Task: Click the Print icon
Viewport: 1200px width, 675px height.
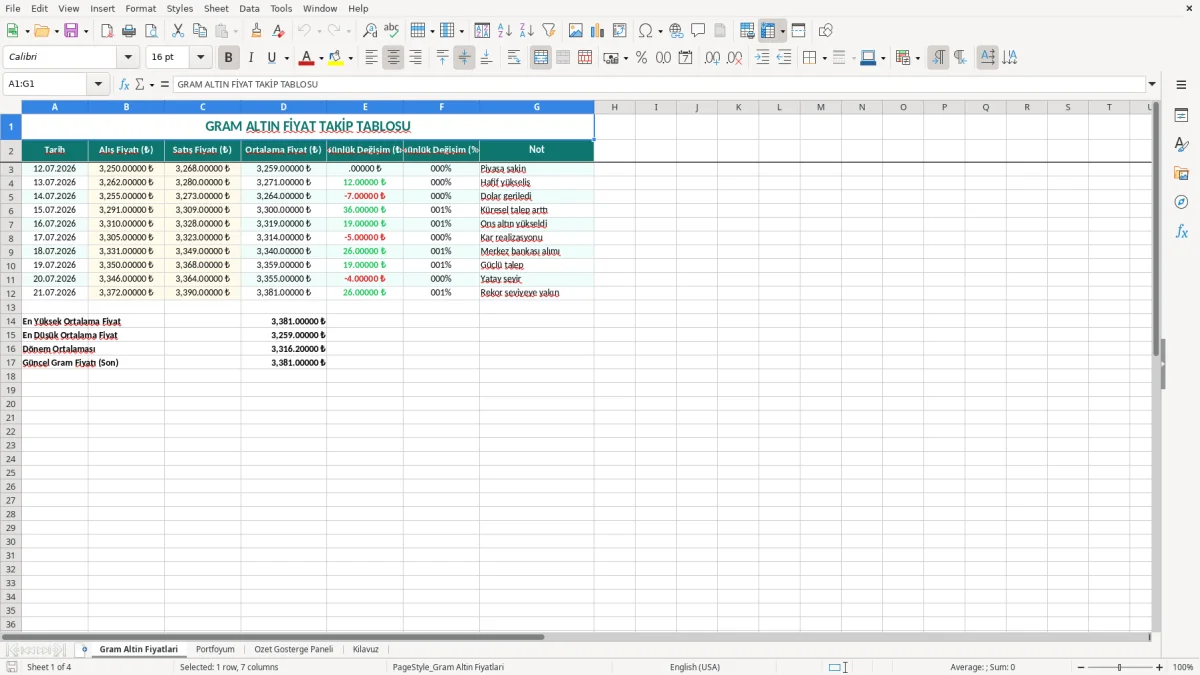Action: (x=129, y=31)
